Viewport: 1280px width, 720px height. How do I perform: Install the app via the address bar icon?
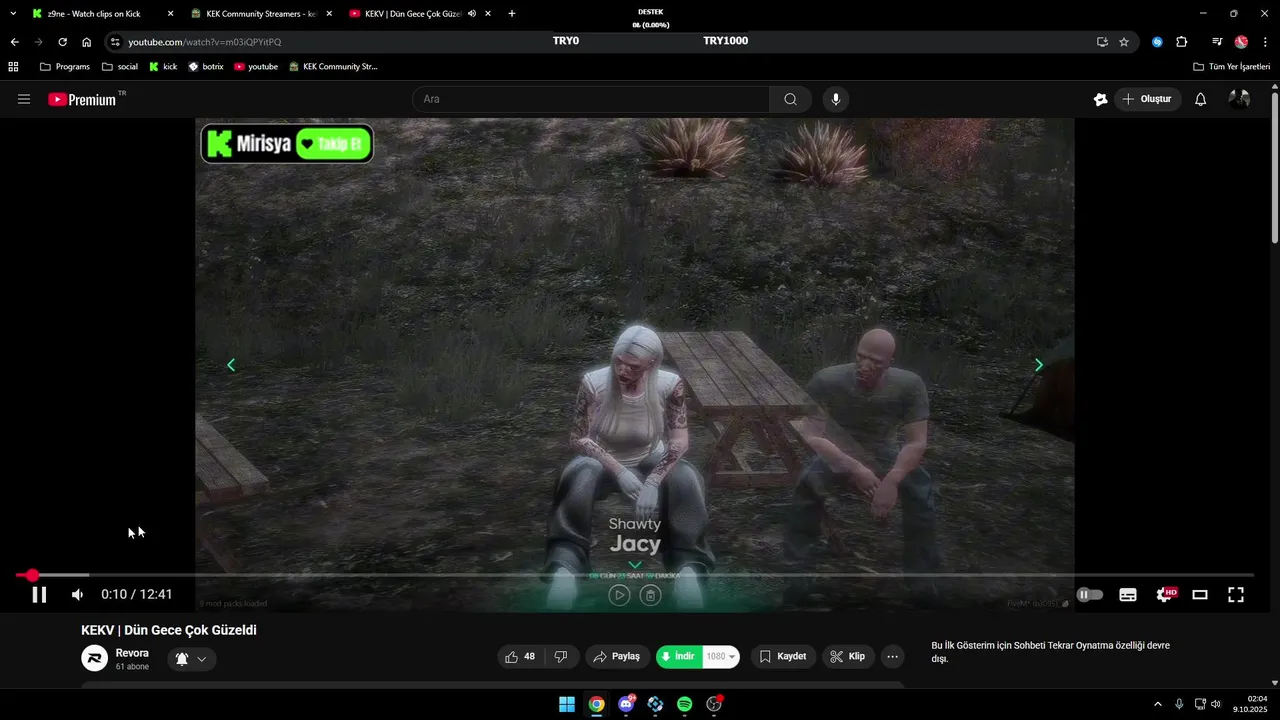[1102, 42]
